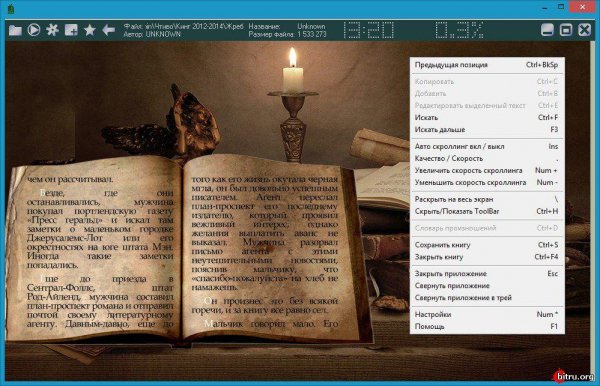The image size is (600, 386).
Task: Open 'Помощь' from context menu
Action: pyautogui.click(x=487, y=327)
